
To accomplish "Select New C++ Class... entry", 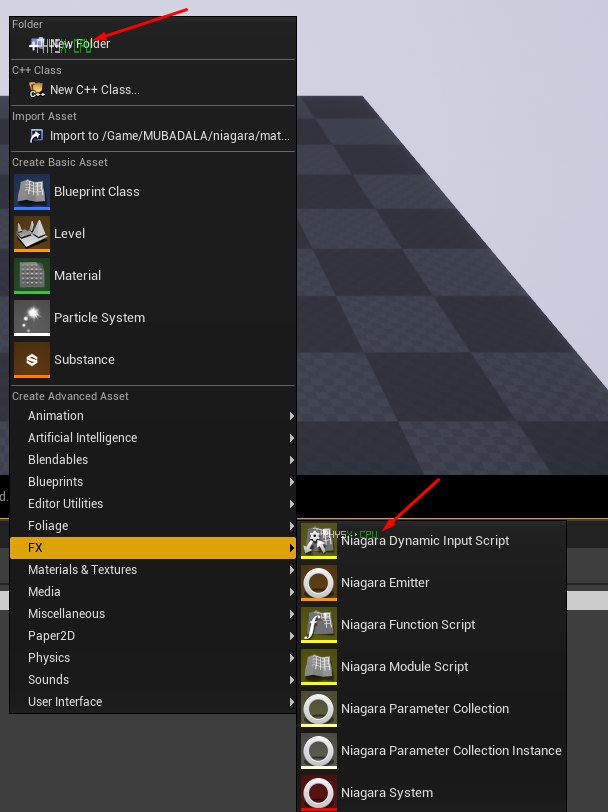I will pyautogui.click(x=153, y=90).
